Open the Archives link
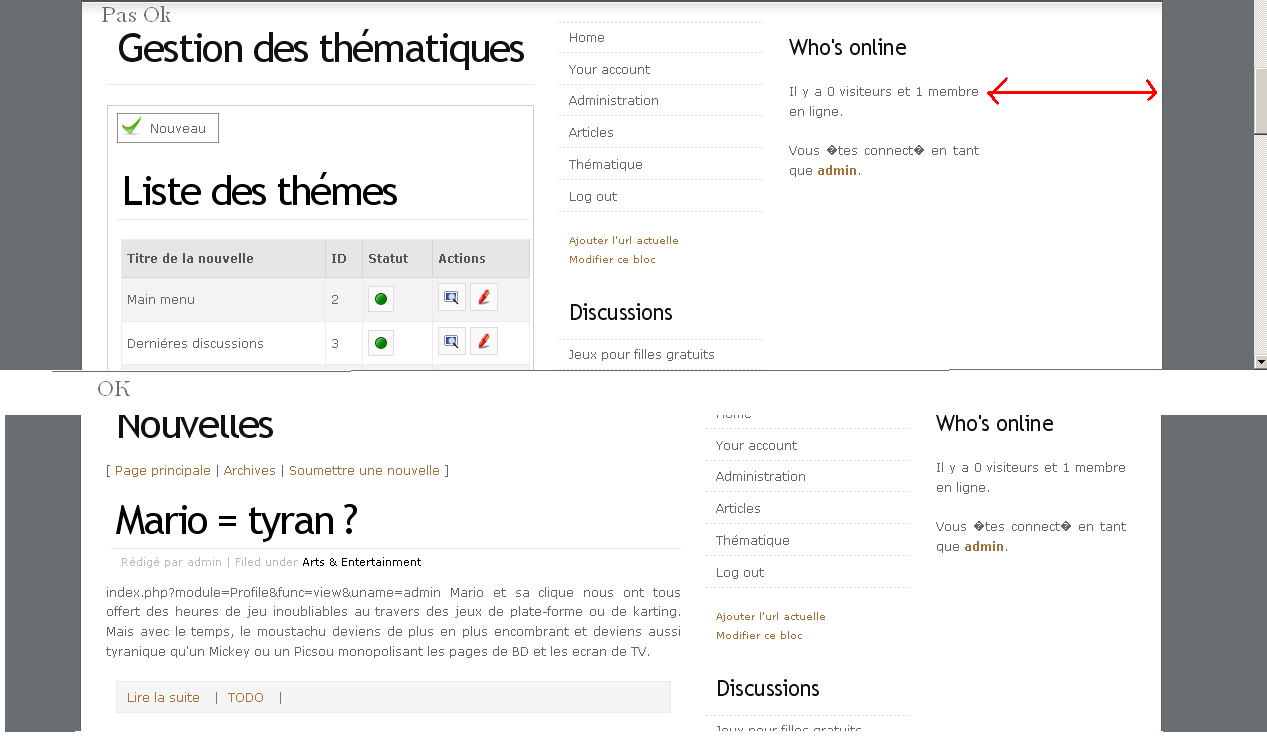1267x736 pixels. [x=250, y=470]
